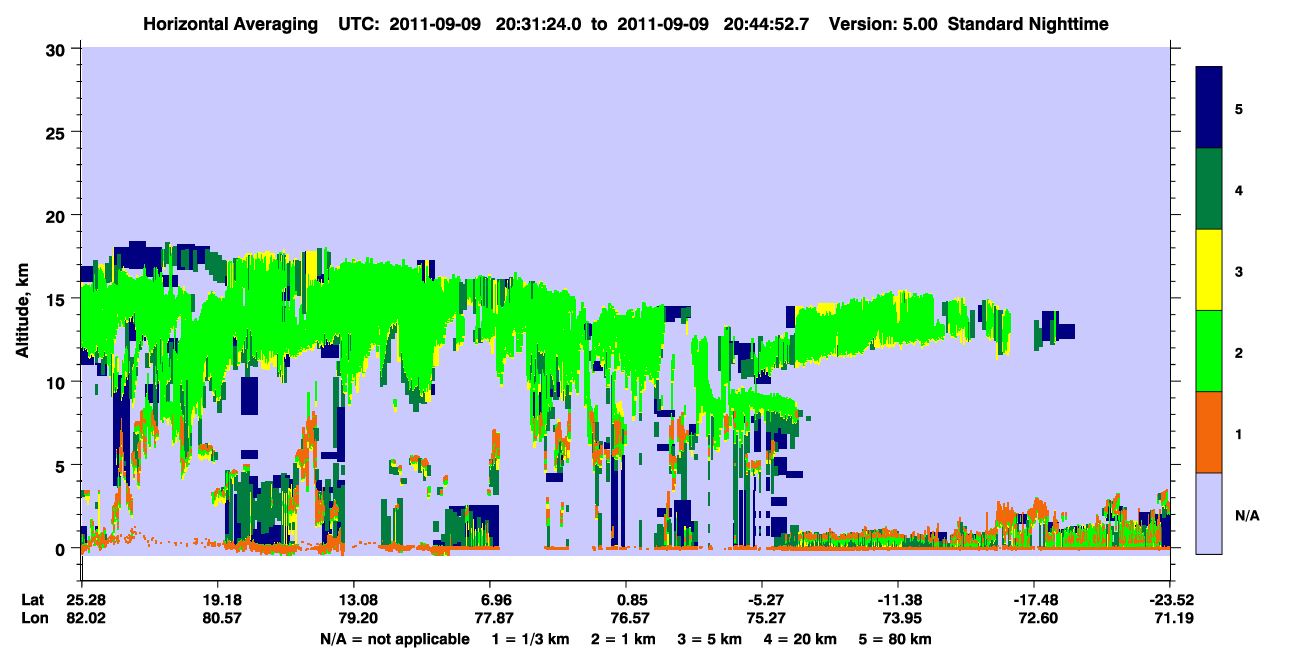1300x667 pixels.
Task: Click the longitude value 79.20
Action: click(x=354, y=619)
